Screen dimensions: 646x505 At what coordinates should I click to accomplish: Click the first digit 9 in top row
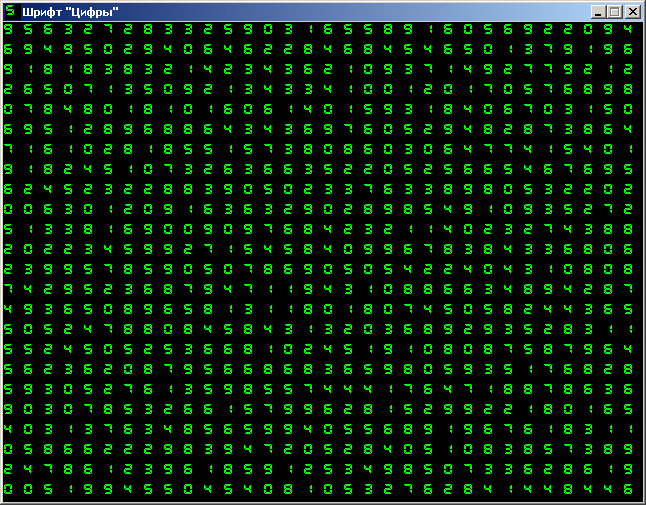8,30
